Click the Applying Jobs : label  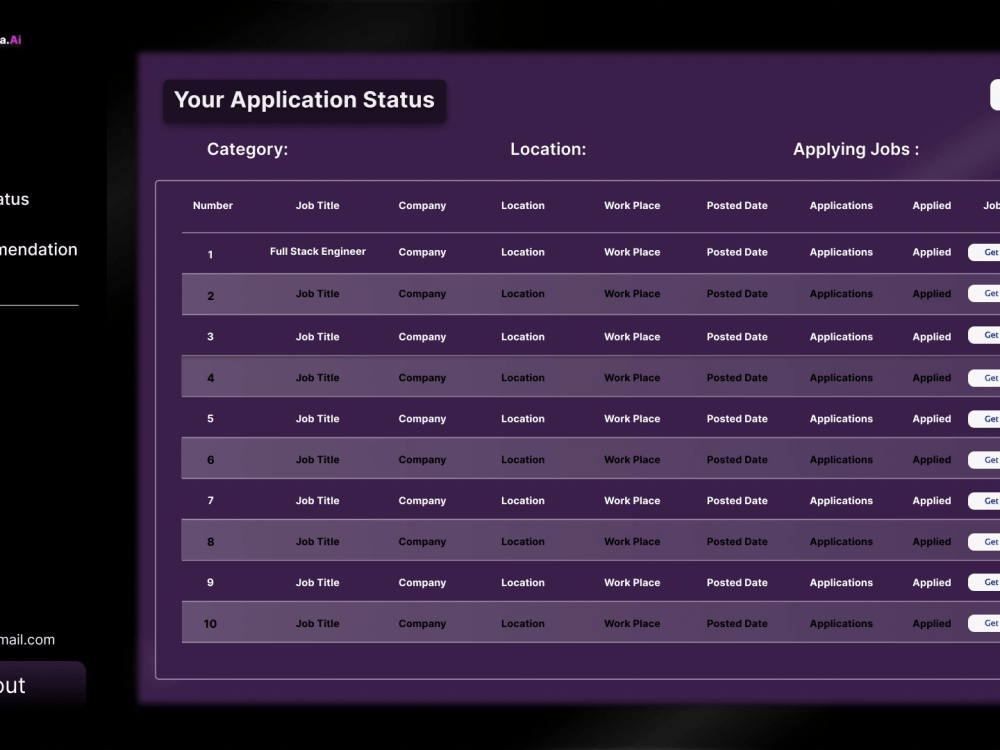point(856,149)
